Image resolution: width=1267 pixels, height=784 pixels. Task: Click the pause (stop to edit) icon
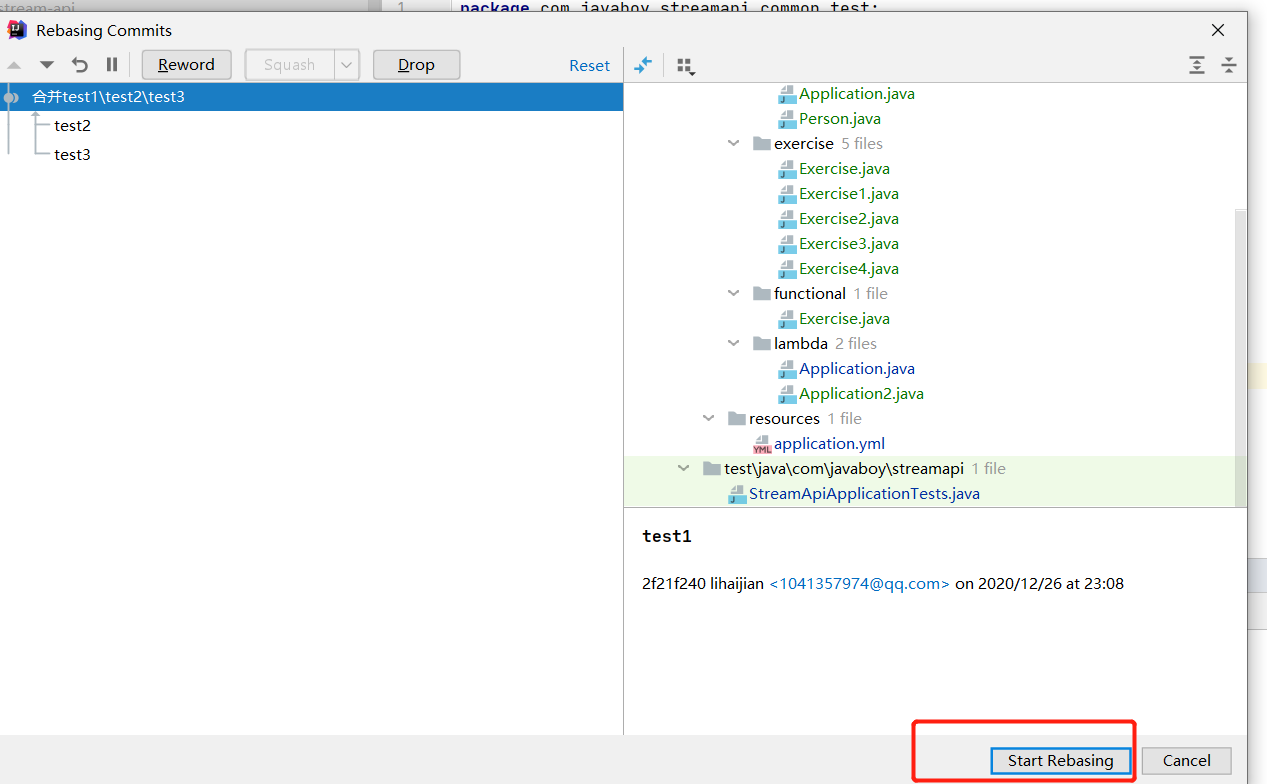click(112, 65)
